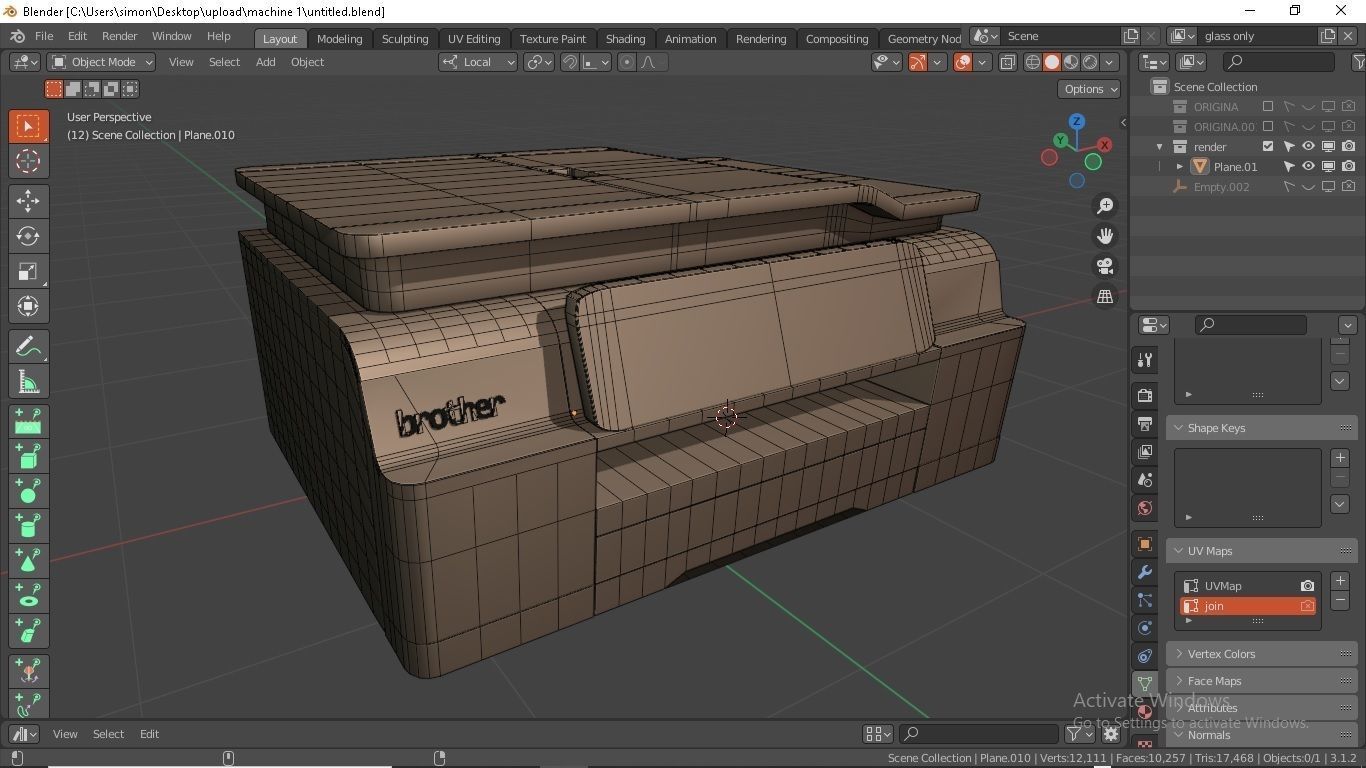Viewport: 1366px width, 768px height.
Task: Click the orange viewport shading color swatch
Action: pyautogui.click(x=1052, y=62)
